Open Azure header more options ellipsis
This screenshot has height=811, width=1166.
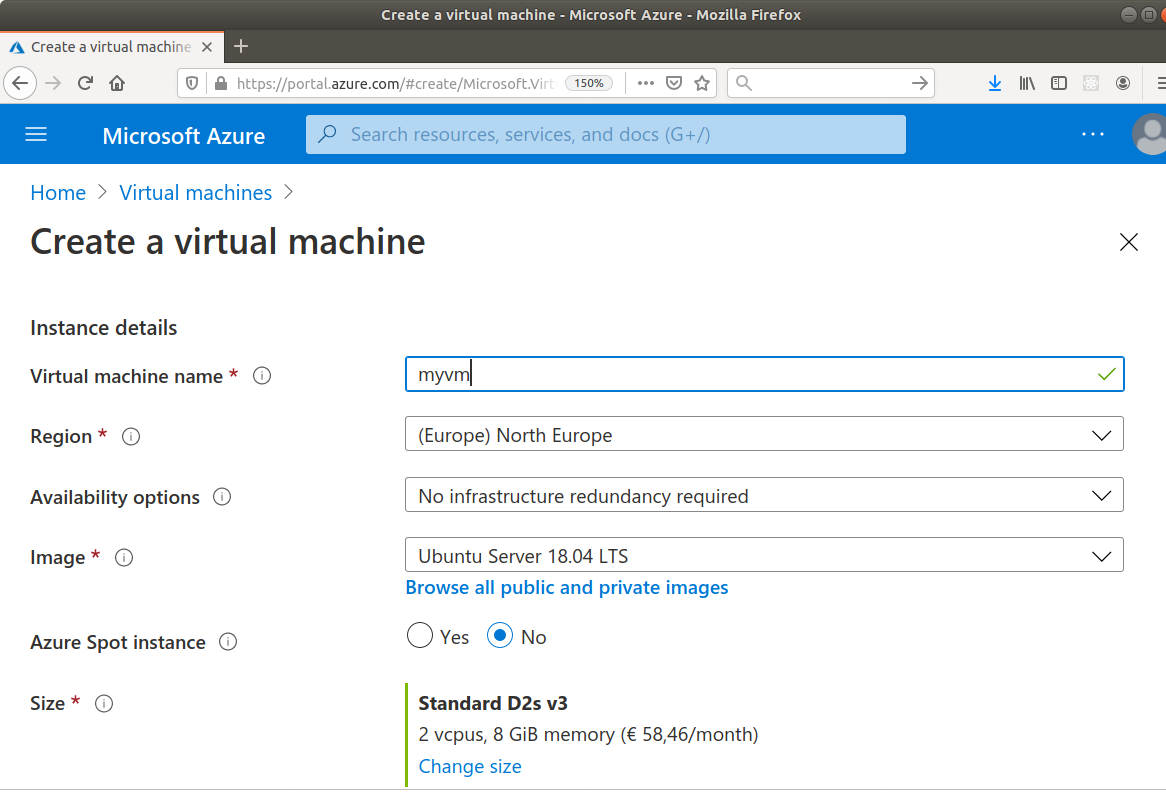[x=1092, y=135]
